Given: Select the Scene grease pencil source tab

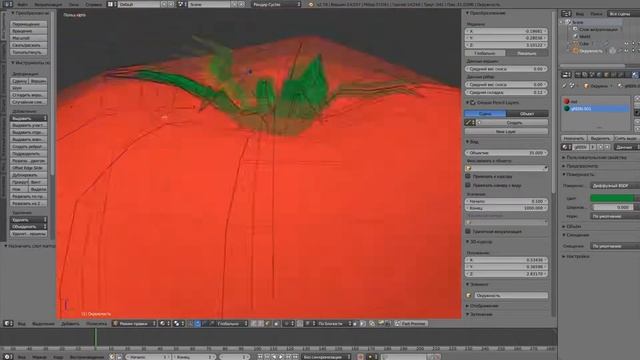Looking at the screenshot, I should 485,113.
